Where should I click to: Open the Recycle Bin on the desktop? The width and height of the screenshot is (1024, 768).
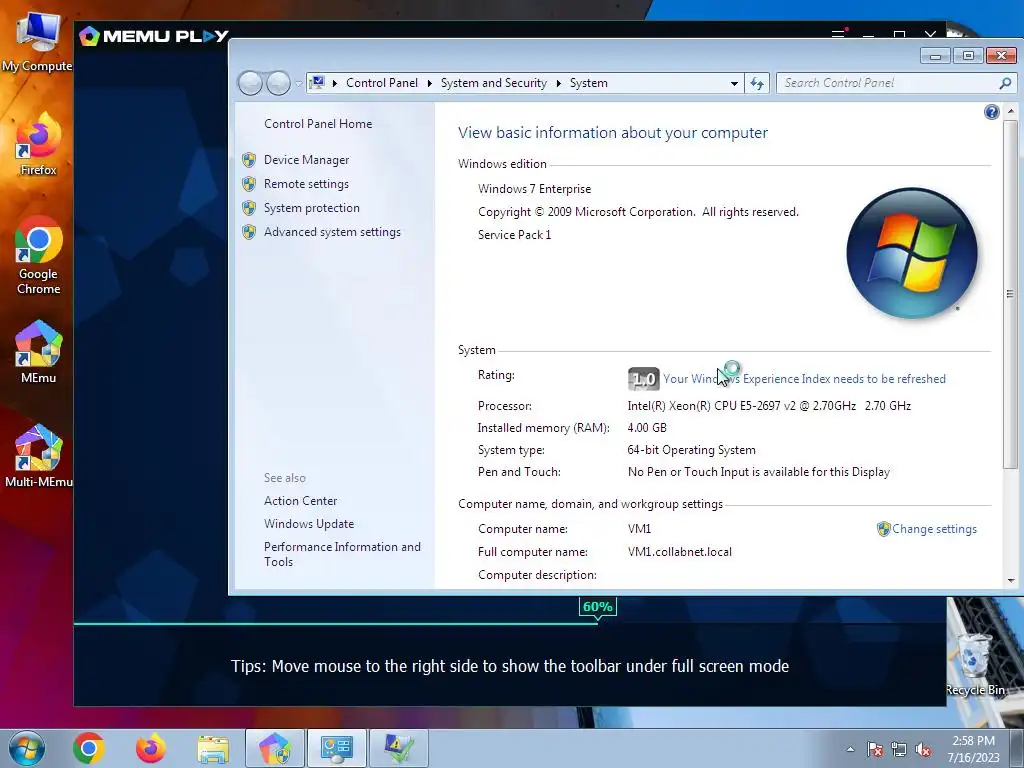[976, 664]
